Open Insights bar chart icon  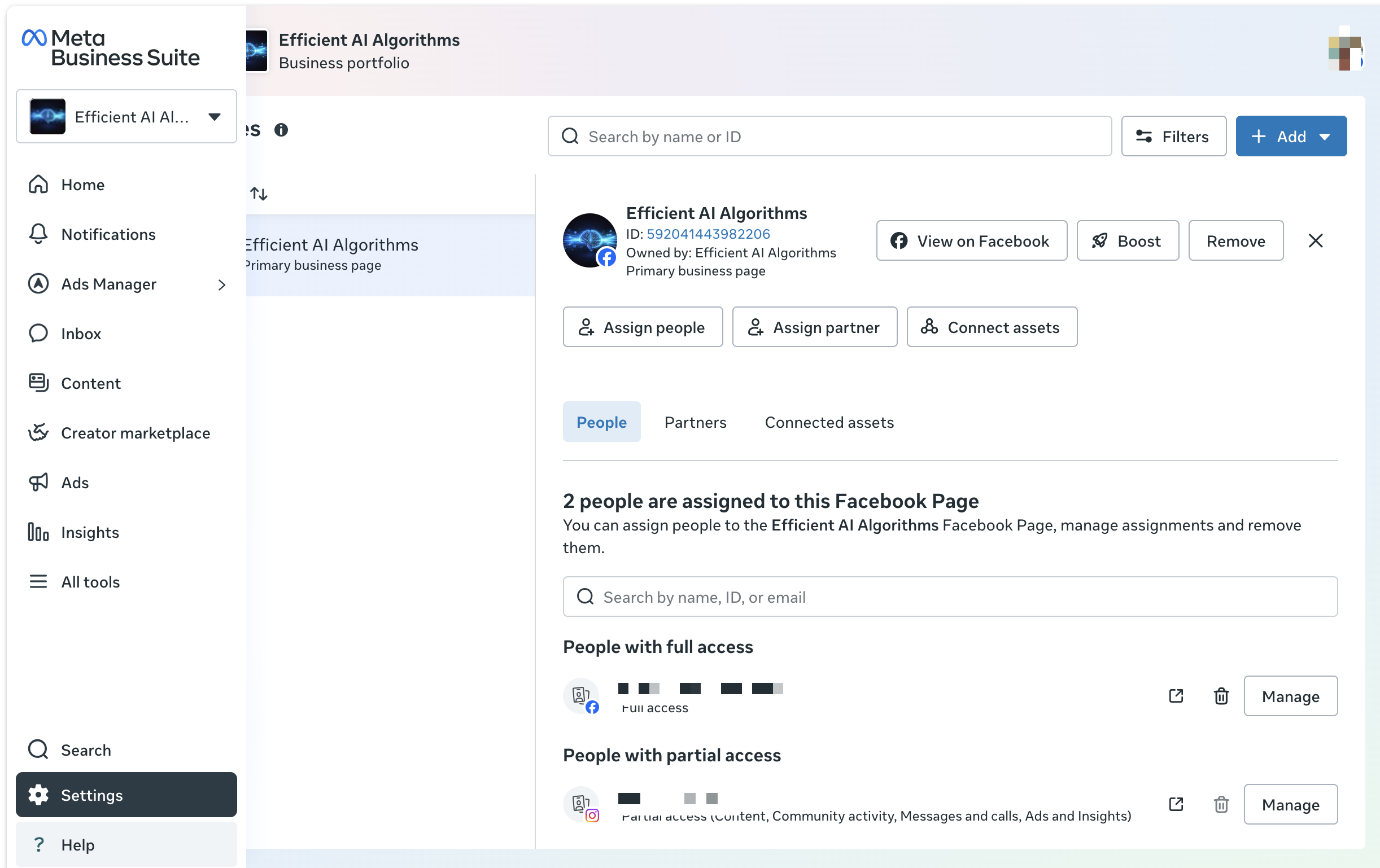[38, 532]
